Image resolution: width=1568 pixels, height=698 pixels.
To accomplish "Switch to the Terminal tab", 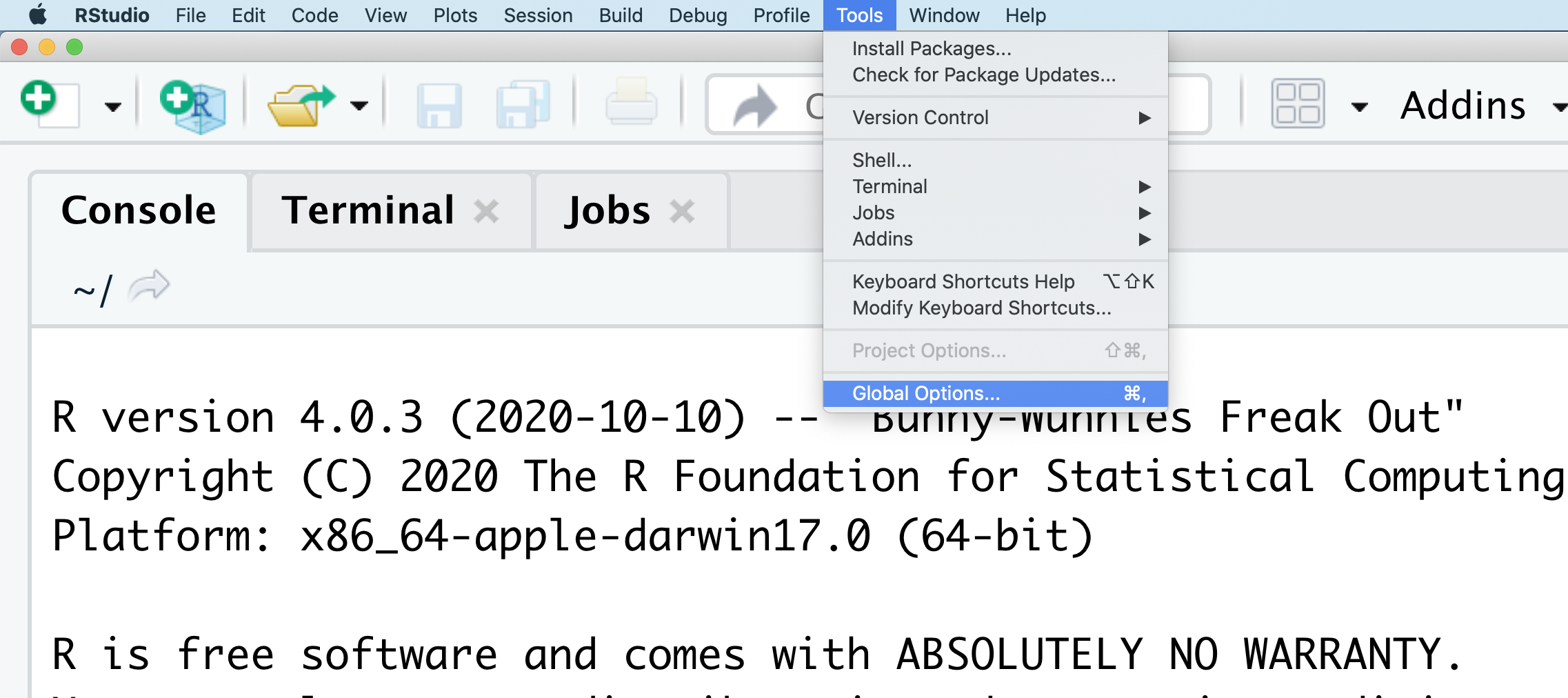I will click(368, 210).
